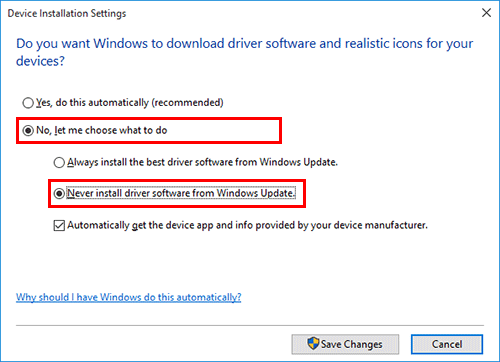The width and height of the screenshot is (500, 362).
Task: Click the blue "Do you want Windows to download" heading
Action: pyautogui.click(x=244, y=52)
